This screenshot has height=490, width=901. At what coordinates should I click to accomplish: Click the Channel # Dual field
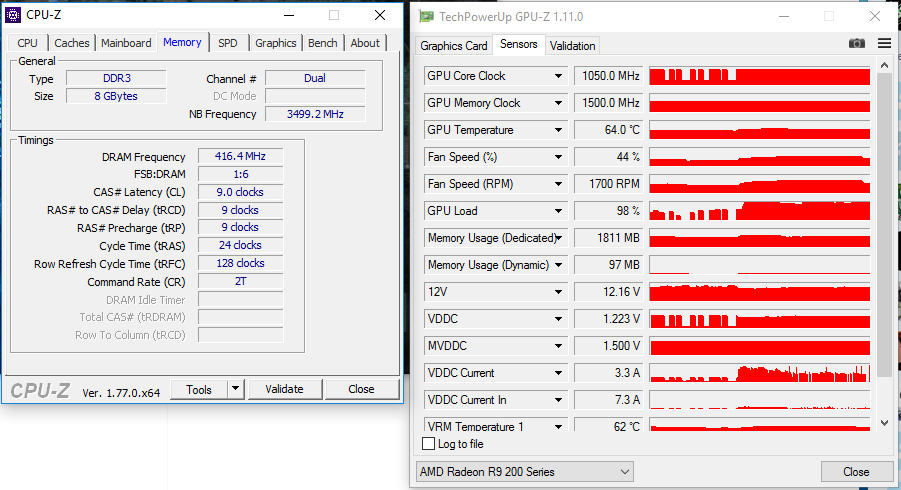[315, 78]
